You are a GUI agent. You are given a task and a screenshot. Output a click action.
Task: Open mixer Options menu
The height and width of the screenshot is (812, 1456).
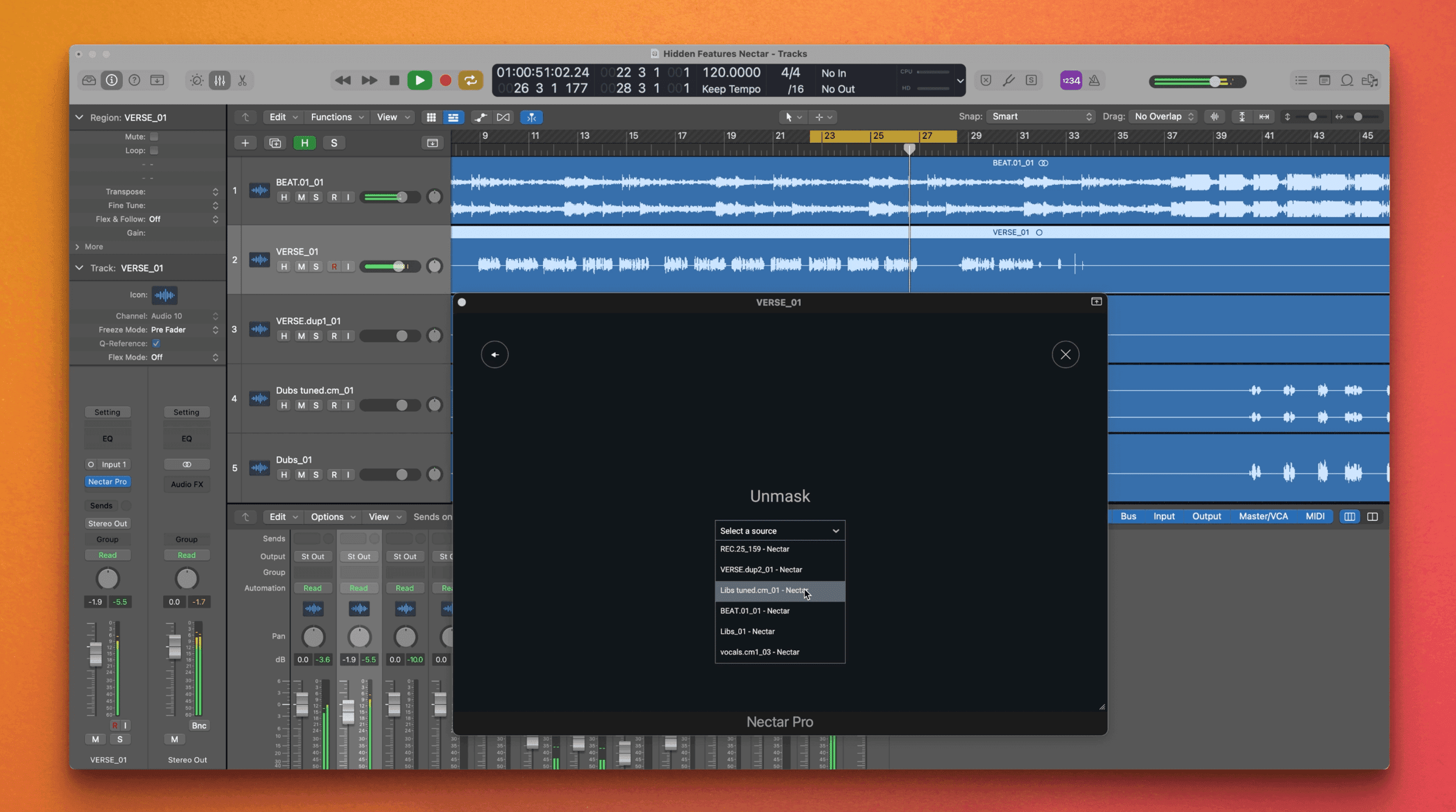332,517
